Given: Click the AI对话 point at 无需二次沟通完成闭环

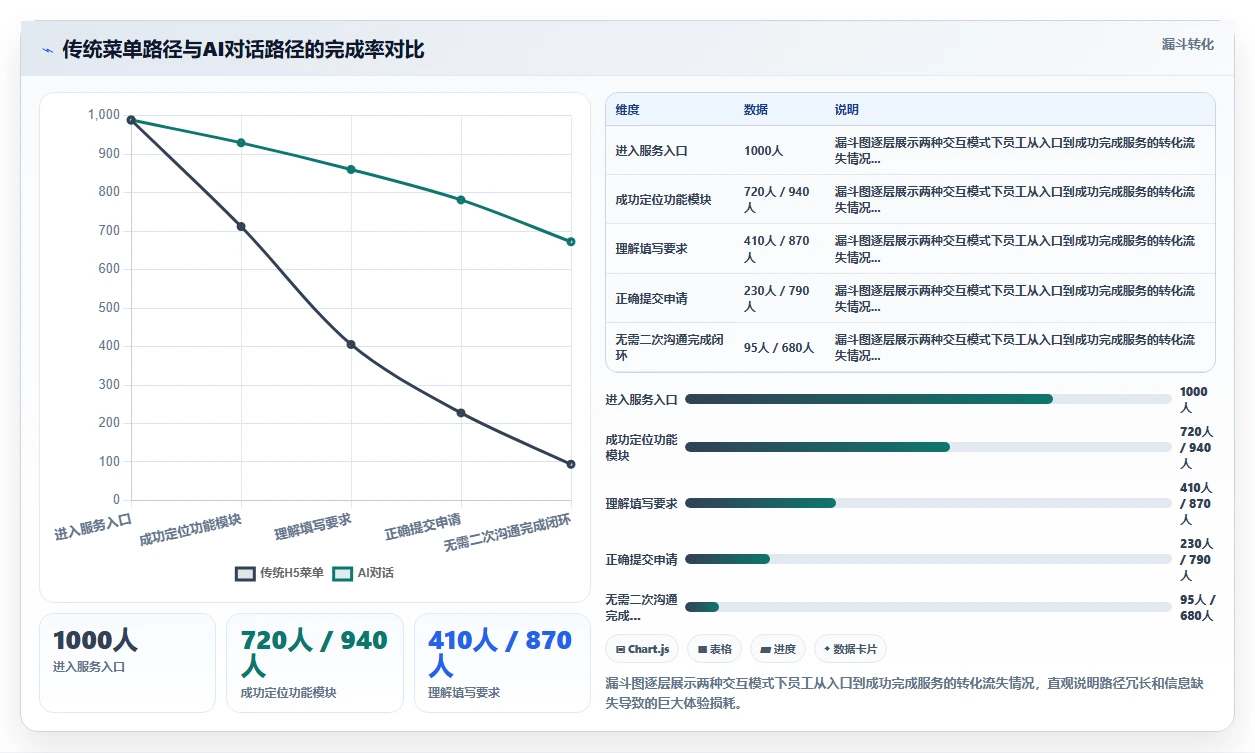Looking at the screenshot, I should click(x=571, y=241).
